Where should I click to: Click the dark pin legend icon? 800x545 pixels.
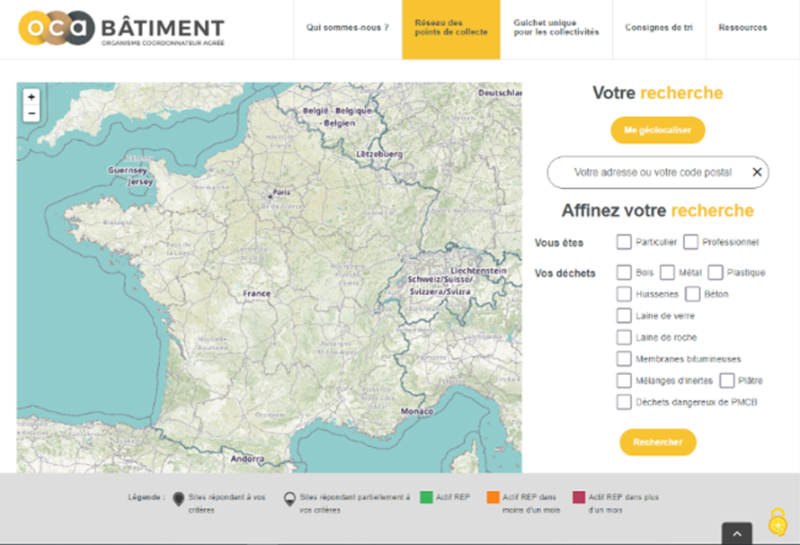point(179,498)
